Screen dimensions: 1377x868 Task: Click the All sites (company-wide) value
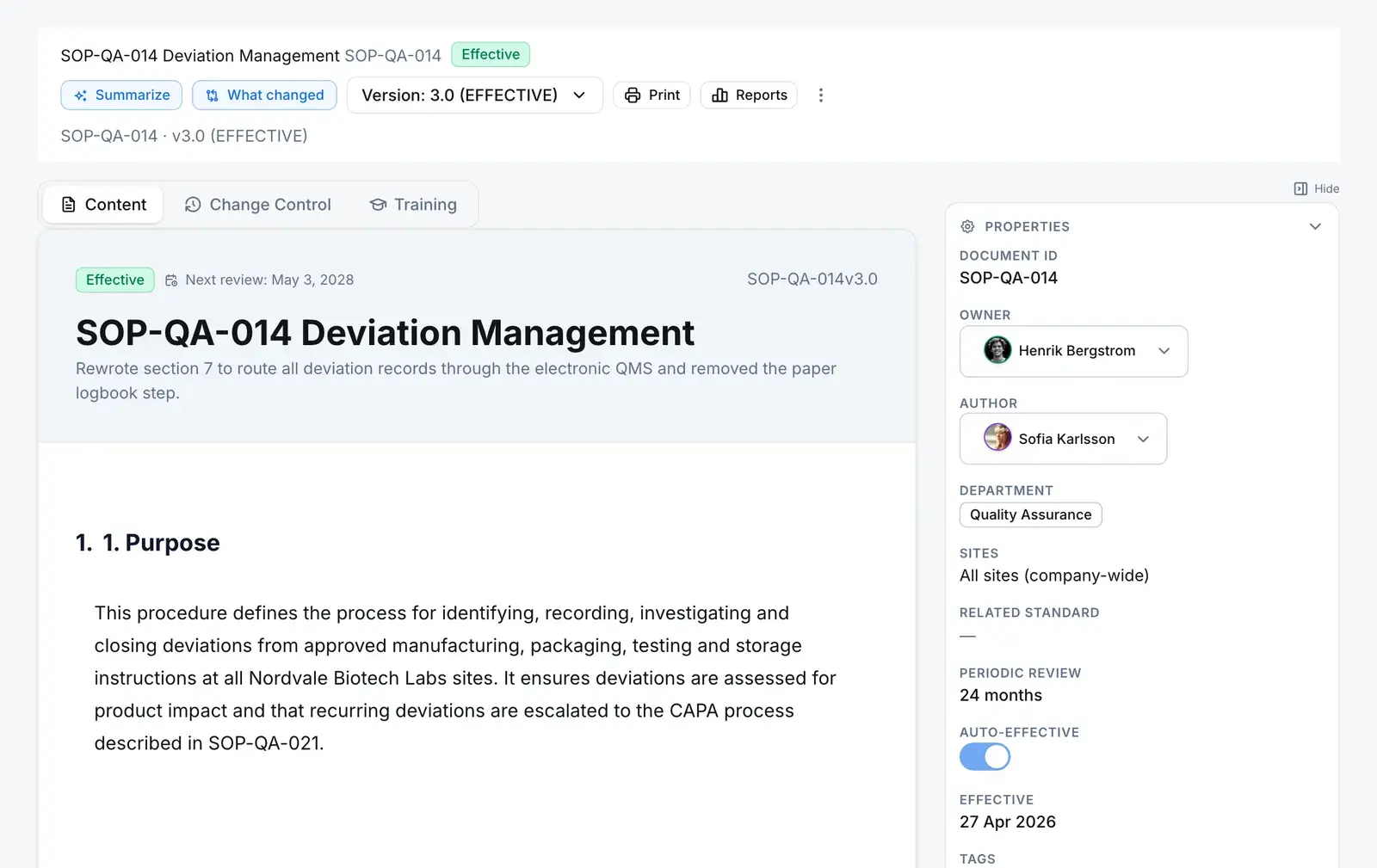1054,576
